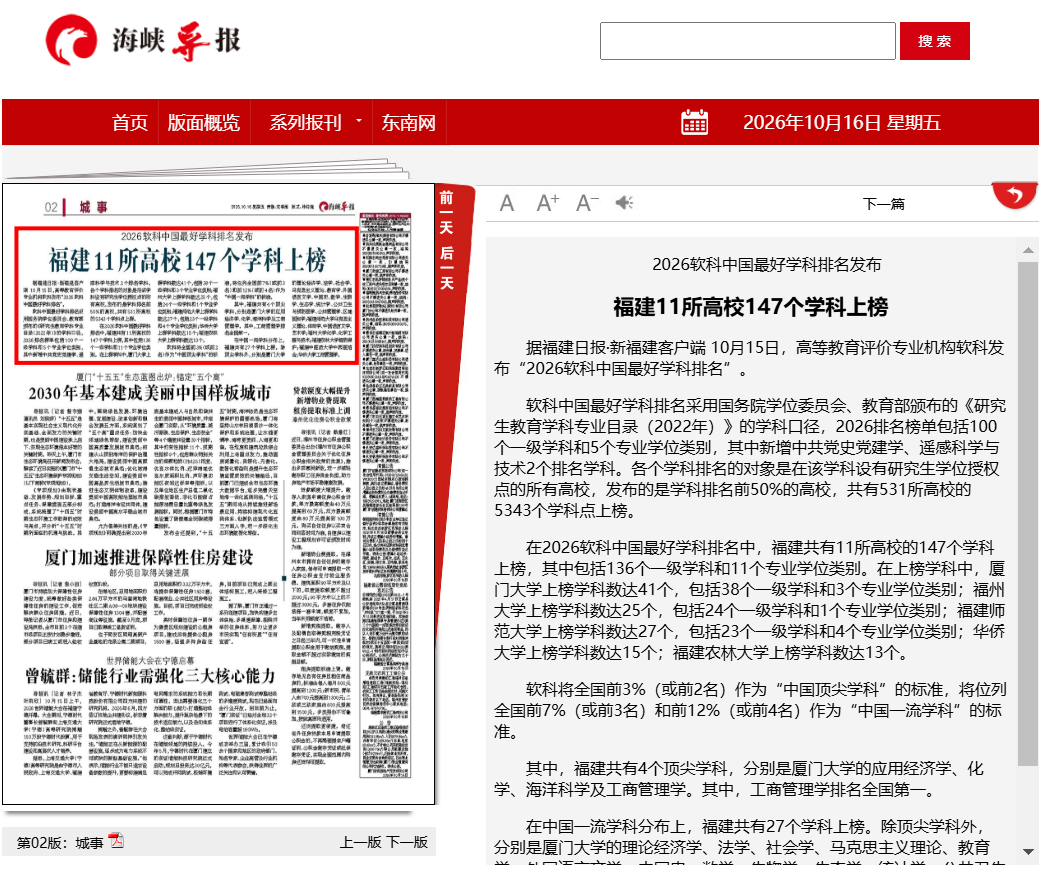Decrease article font size with A- icon
The width and height of the screenshot is (1039, 877).
(587, 203)
